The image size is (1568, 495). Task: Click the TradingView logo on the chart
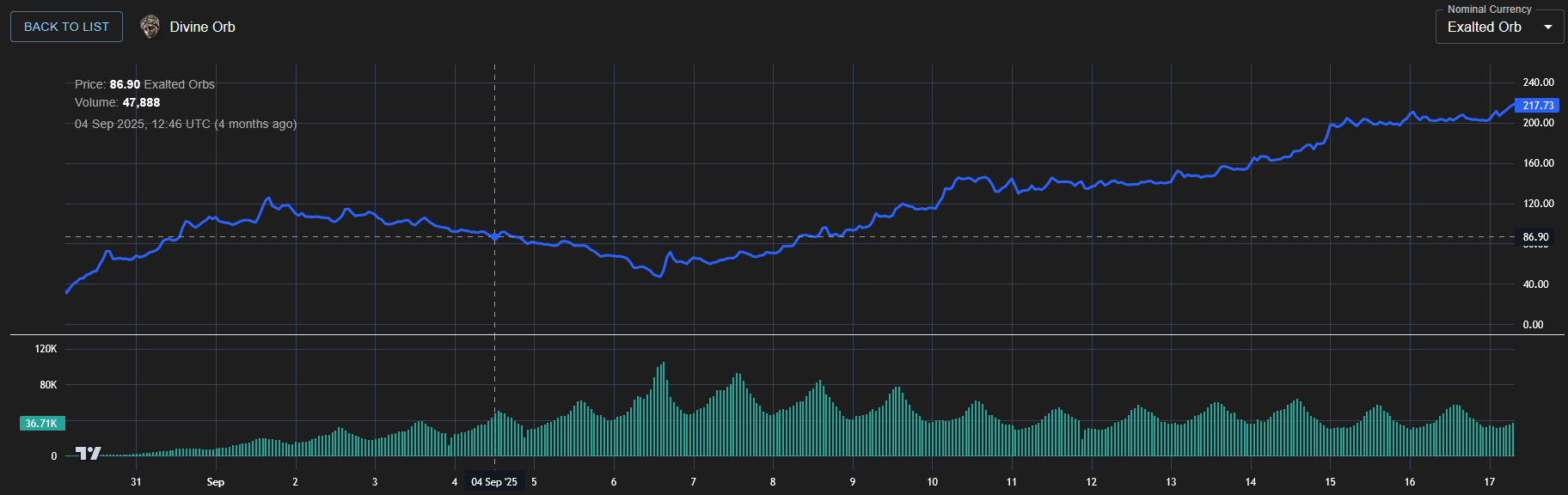(x=88, y=453)
